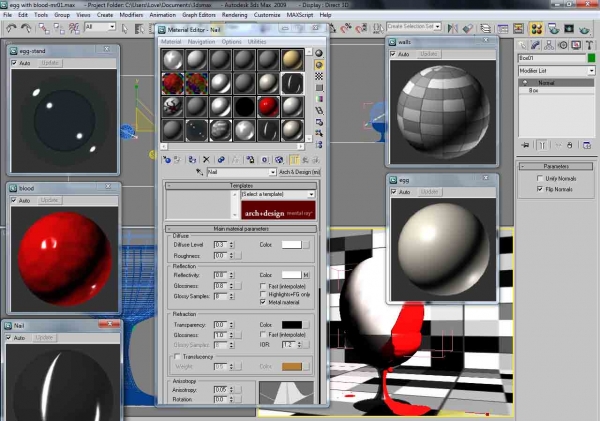Open Material Editor's Navigation menu
The height and width of the screenshot is (421, 600).
[x=201, y=41]
